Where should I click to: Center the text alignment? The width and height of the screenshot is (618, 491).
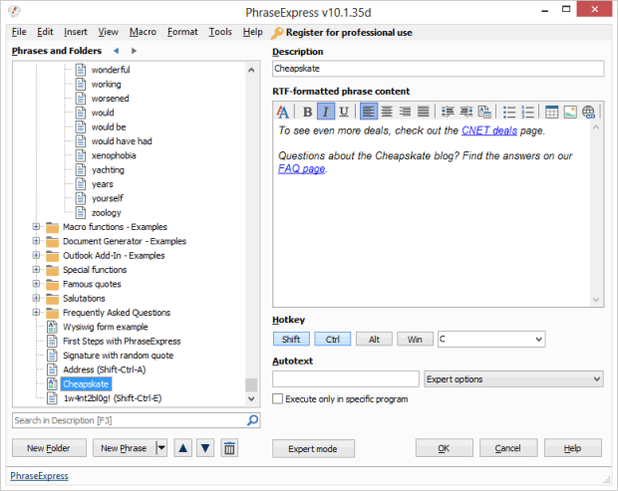point(387,112)
